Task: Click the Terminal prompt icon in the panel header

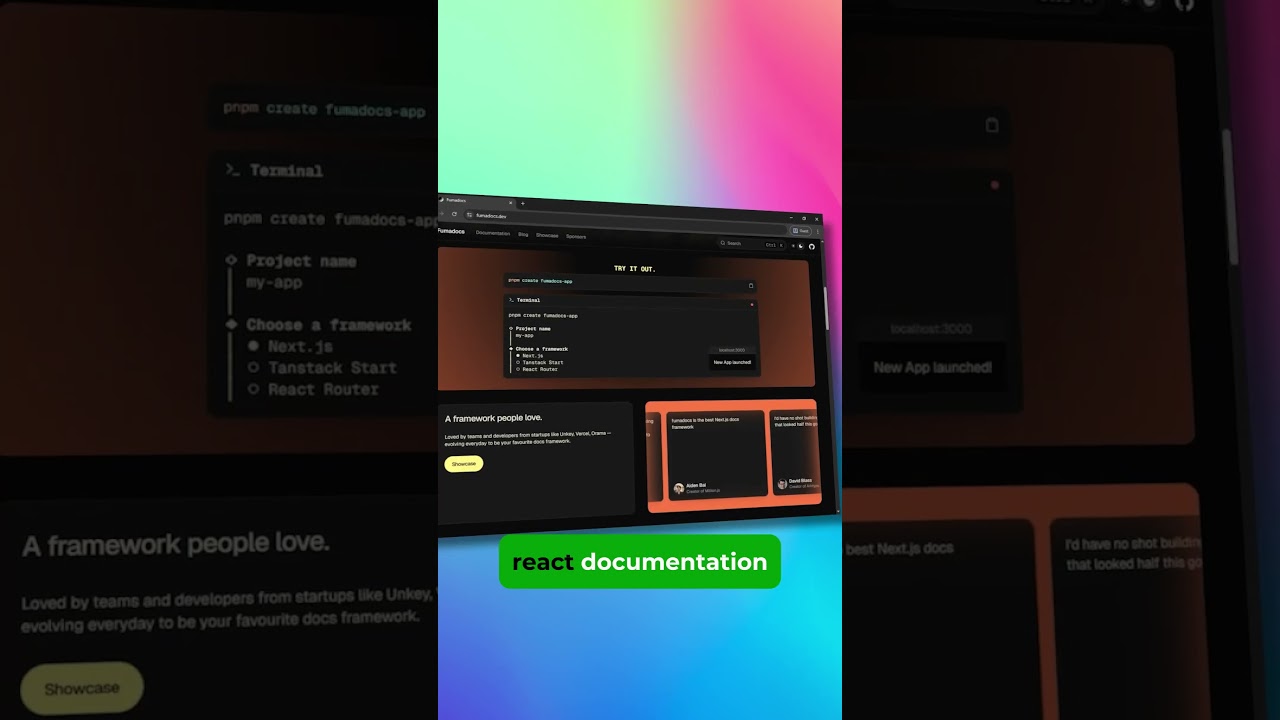Action: pos(511,300)
